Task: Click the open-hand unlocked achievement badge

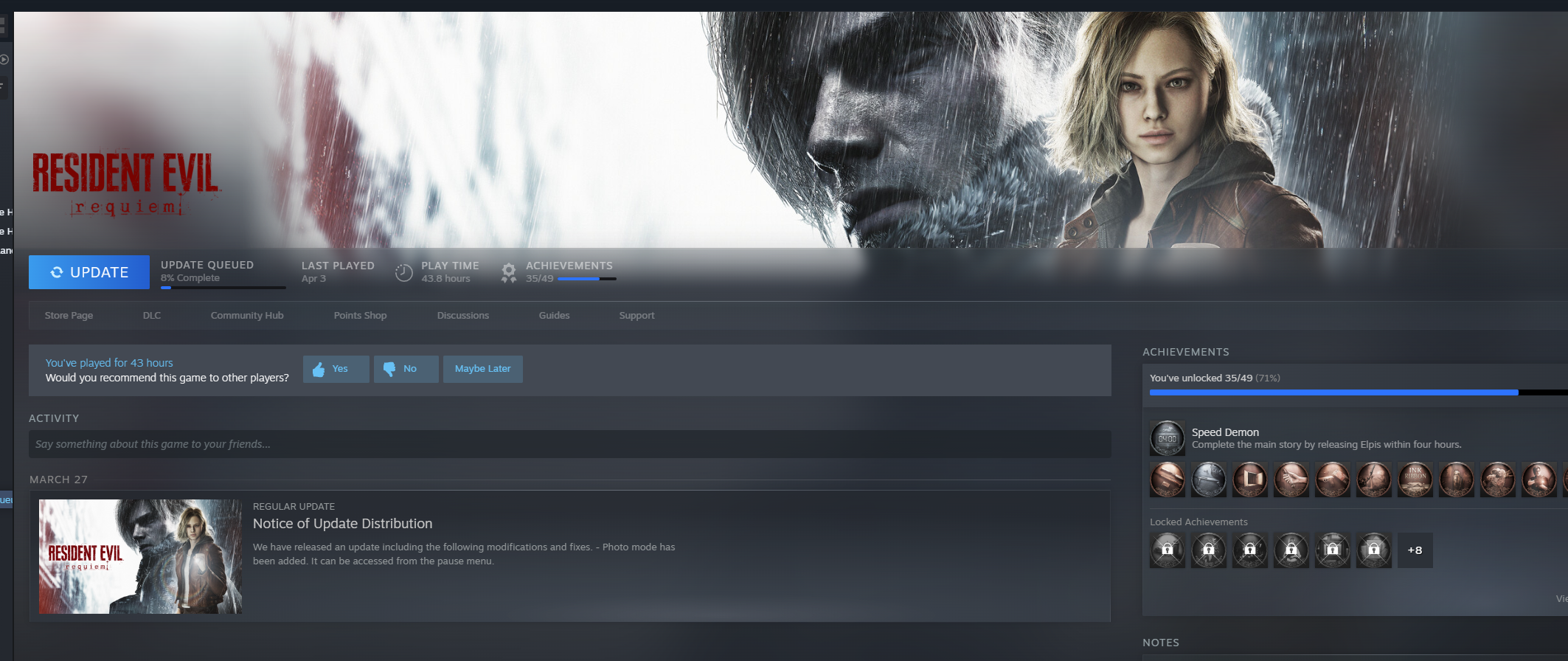Action: [x=1291, y=480]
